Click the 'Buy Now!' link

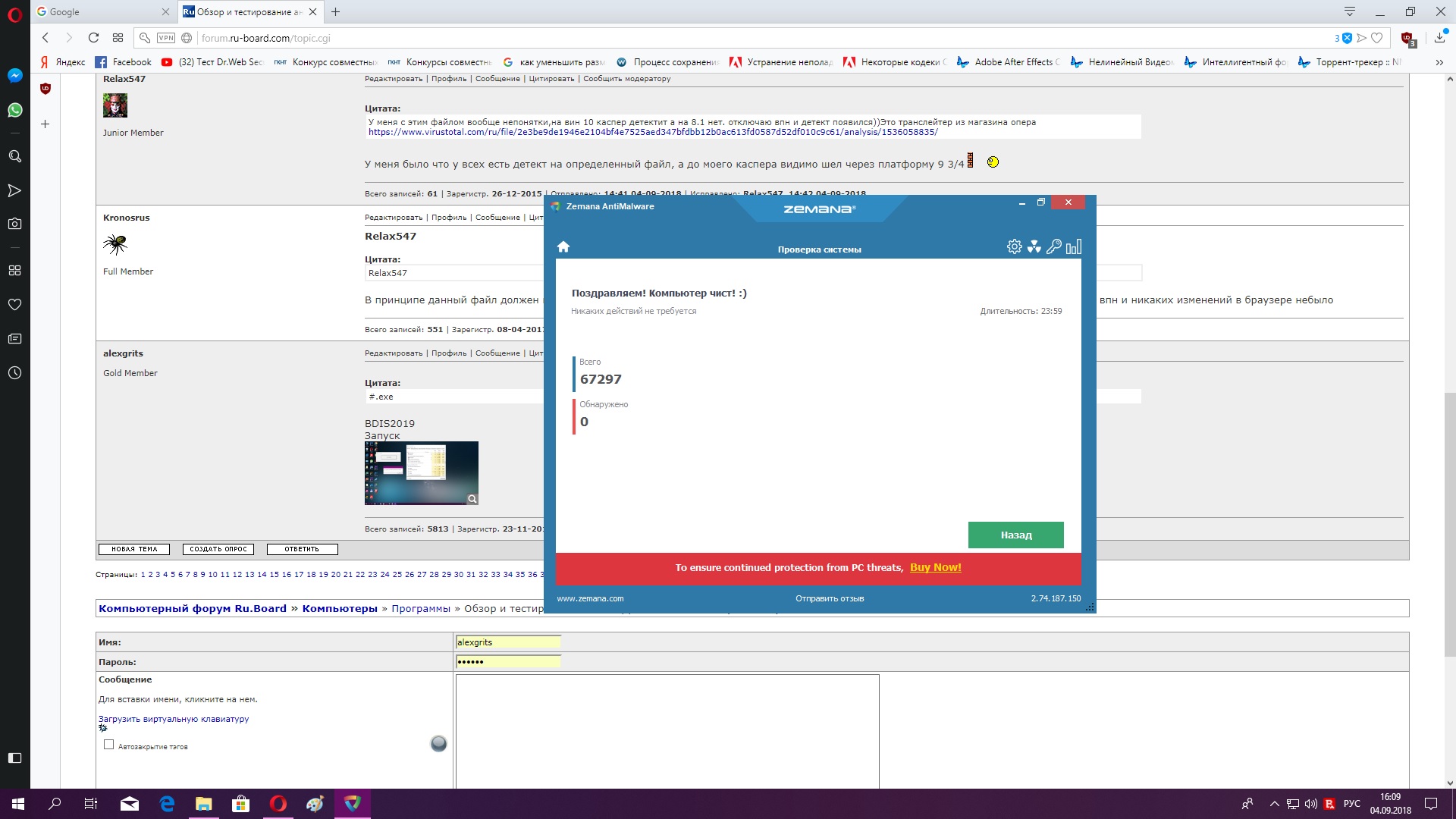(935, 567)
